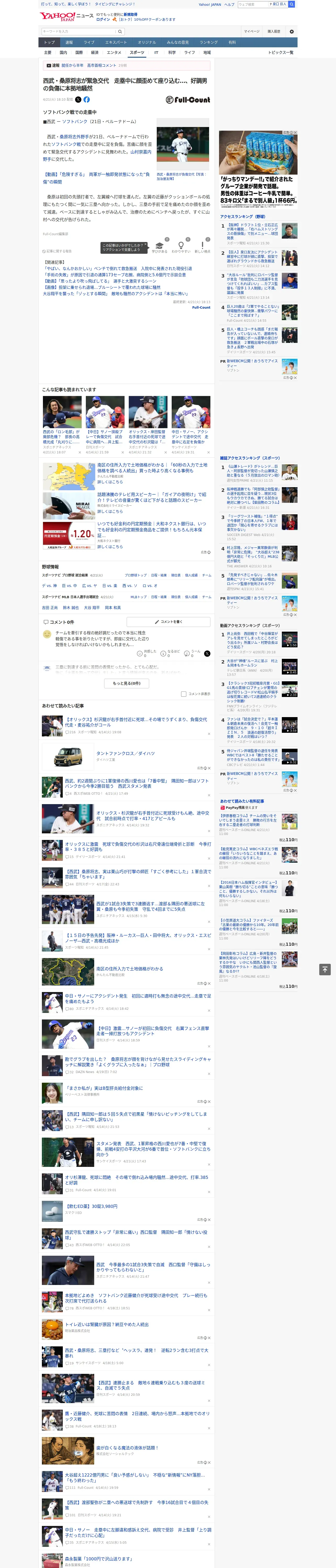Open the ランキング navigation tab
The height and width of the screenshot is (1568, 336).
pos(209,43)
